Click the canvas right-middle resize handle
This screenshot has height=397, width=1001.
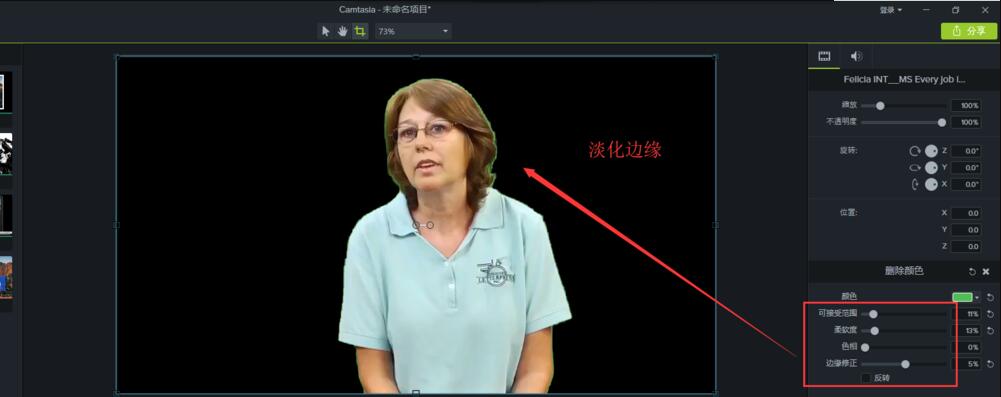[x=715, y=225]
